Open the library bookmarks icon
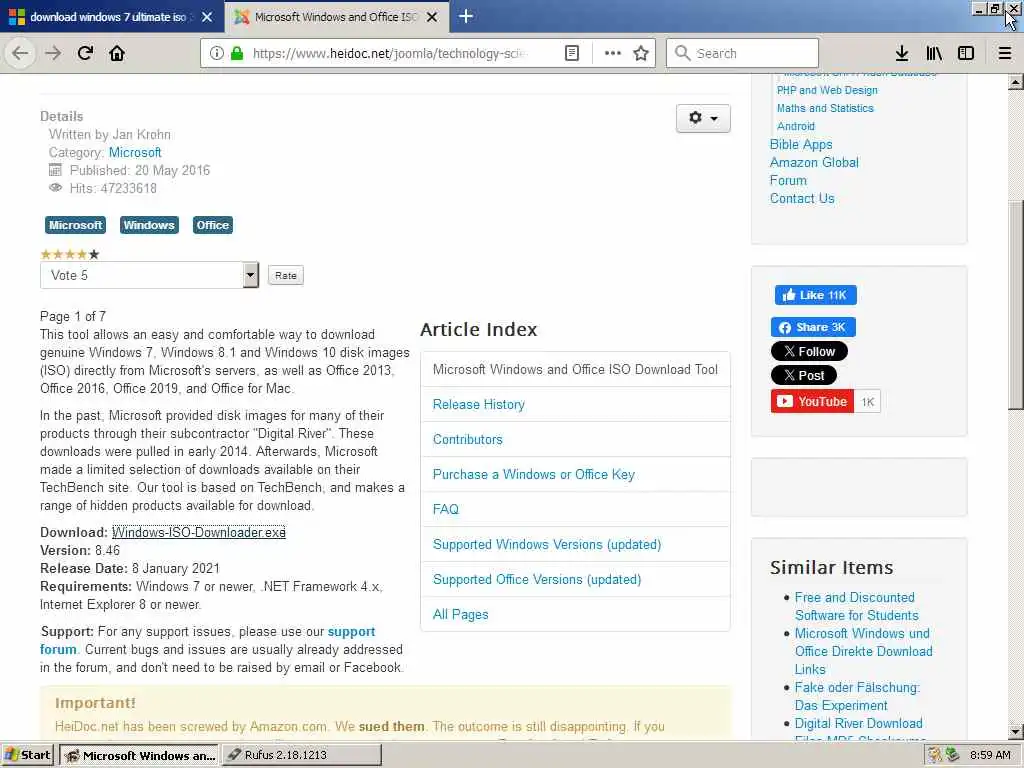This screenshot has width=1024, height=768. coord(934,53)
